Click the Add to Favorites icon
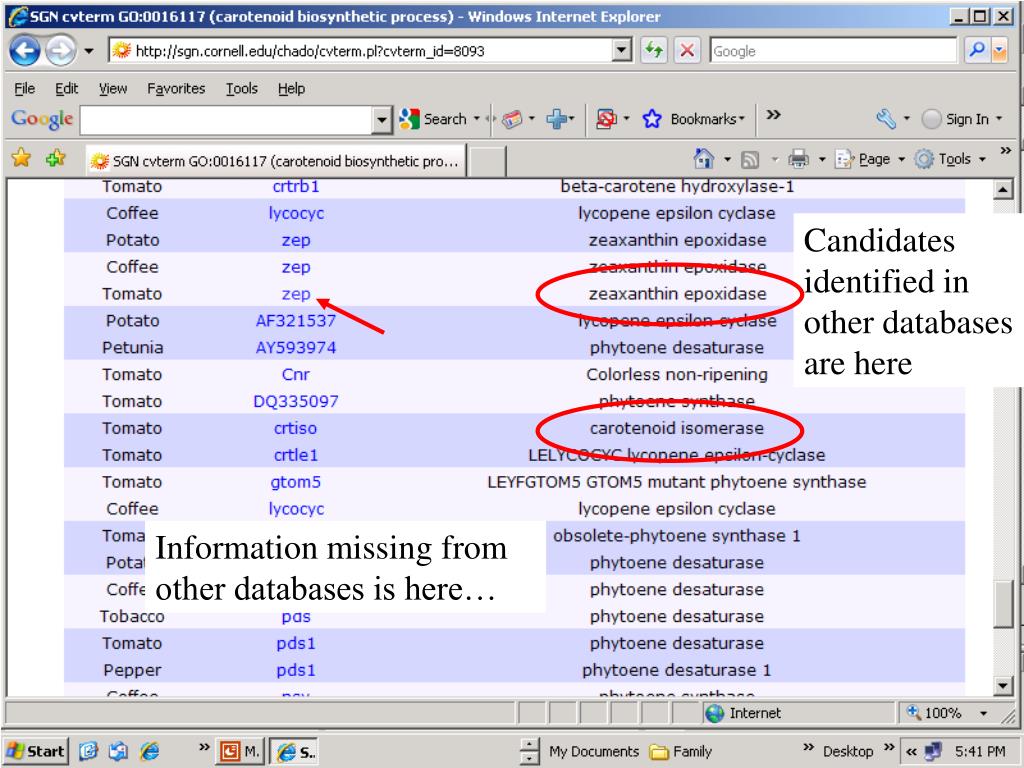 coord(56,158)
